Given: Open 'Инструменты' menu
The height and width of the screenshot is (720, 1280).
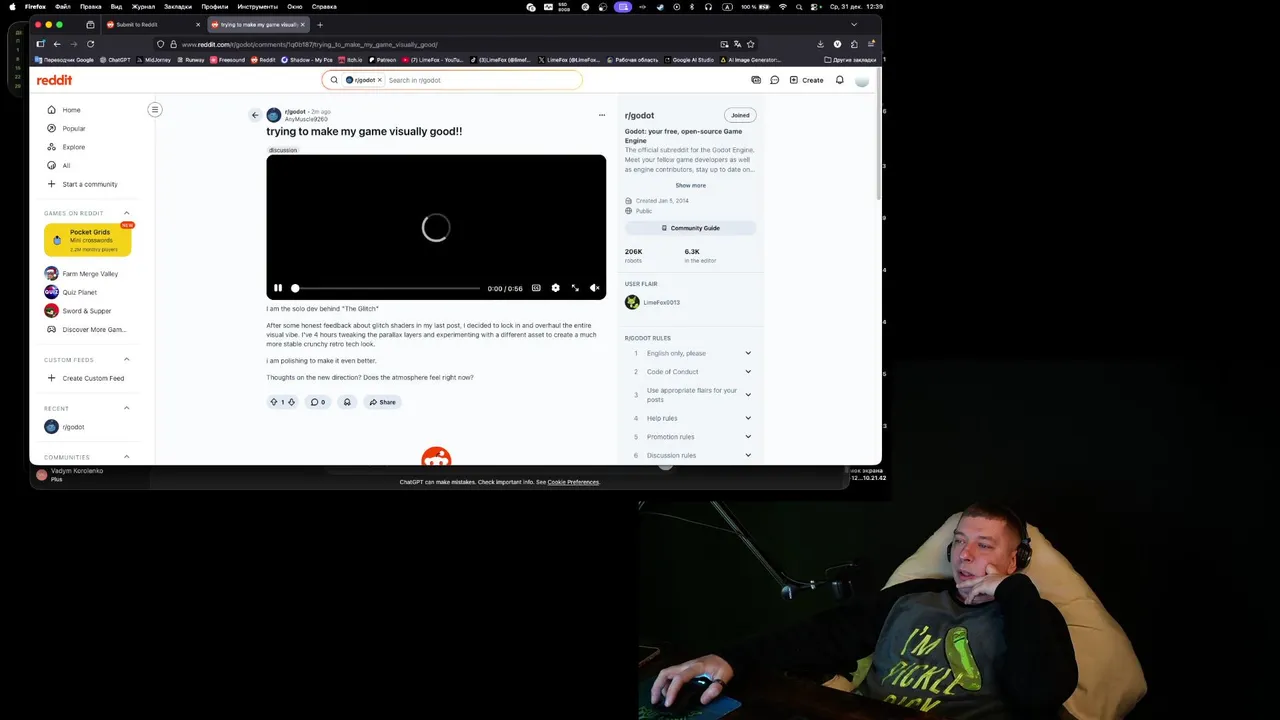Looking at the screenshot, I should coord(257,6).
